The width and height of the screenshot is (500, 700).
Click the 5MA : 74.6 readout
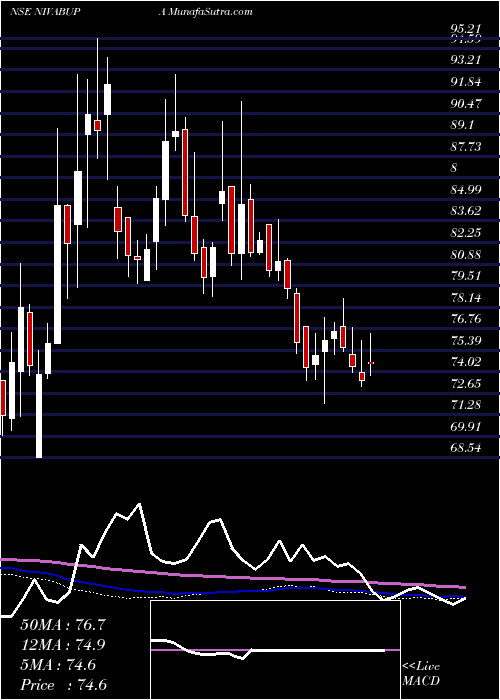click(58, 665)
